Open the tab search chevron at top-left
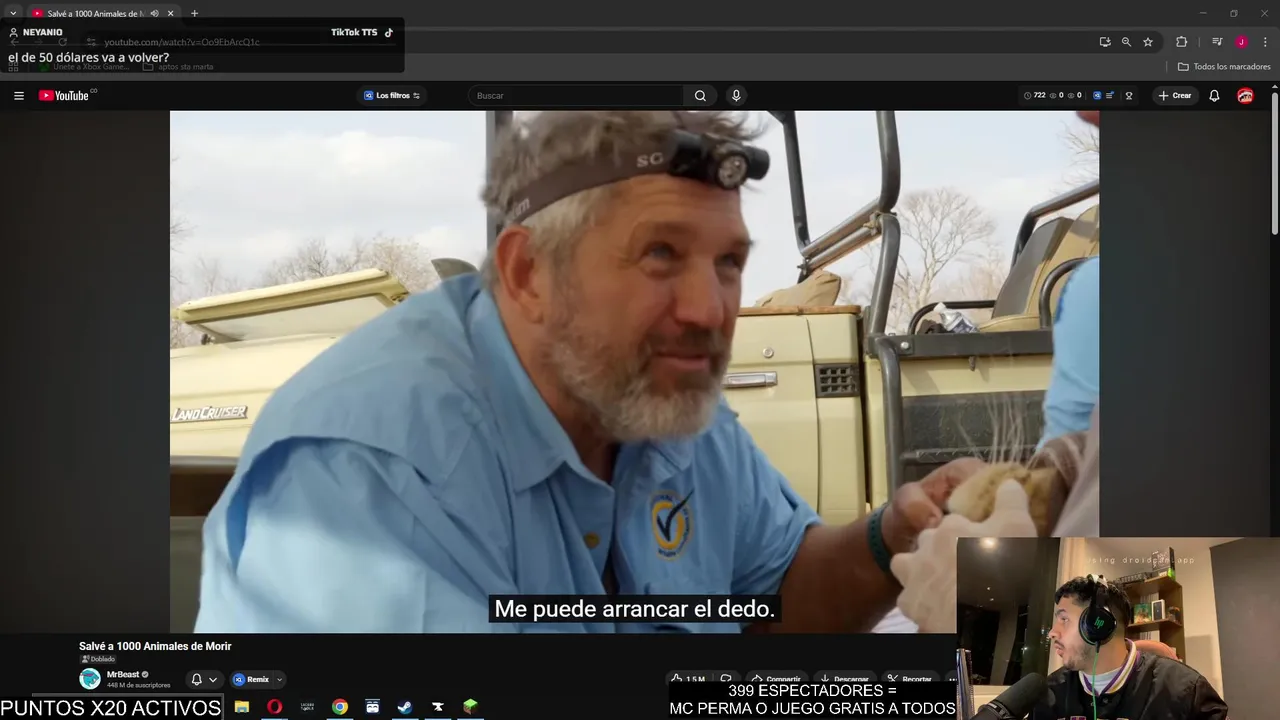1280x720 pixels. point(13,14)
